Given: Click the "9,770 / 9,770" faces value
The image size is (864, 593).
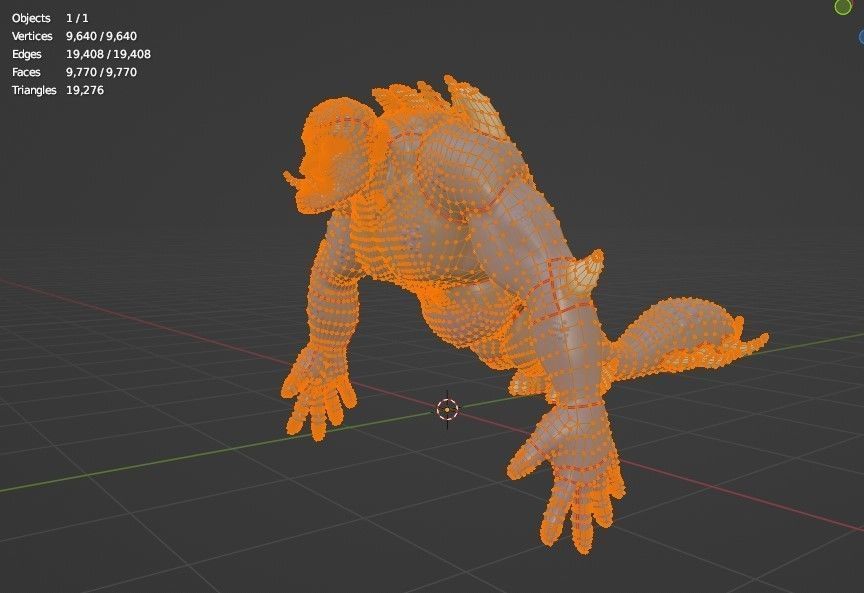Looking at the screenshot, I should 101,72.
